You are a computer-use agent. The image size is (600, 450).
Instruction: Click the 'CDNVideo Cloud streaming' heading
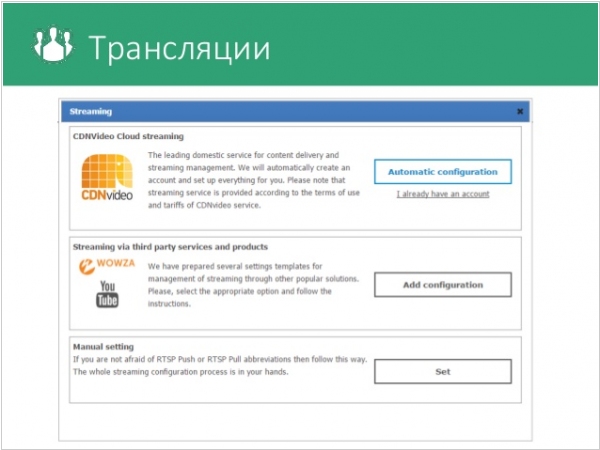pos(128,136)
